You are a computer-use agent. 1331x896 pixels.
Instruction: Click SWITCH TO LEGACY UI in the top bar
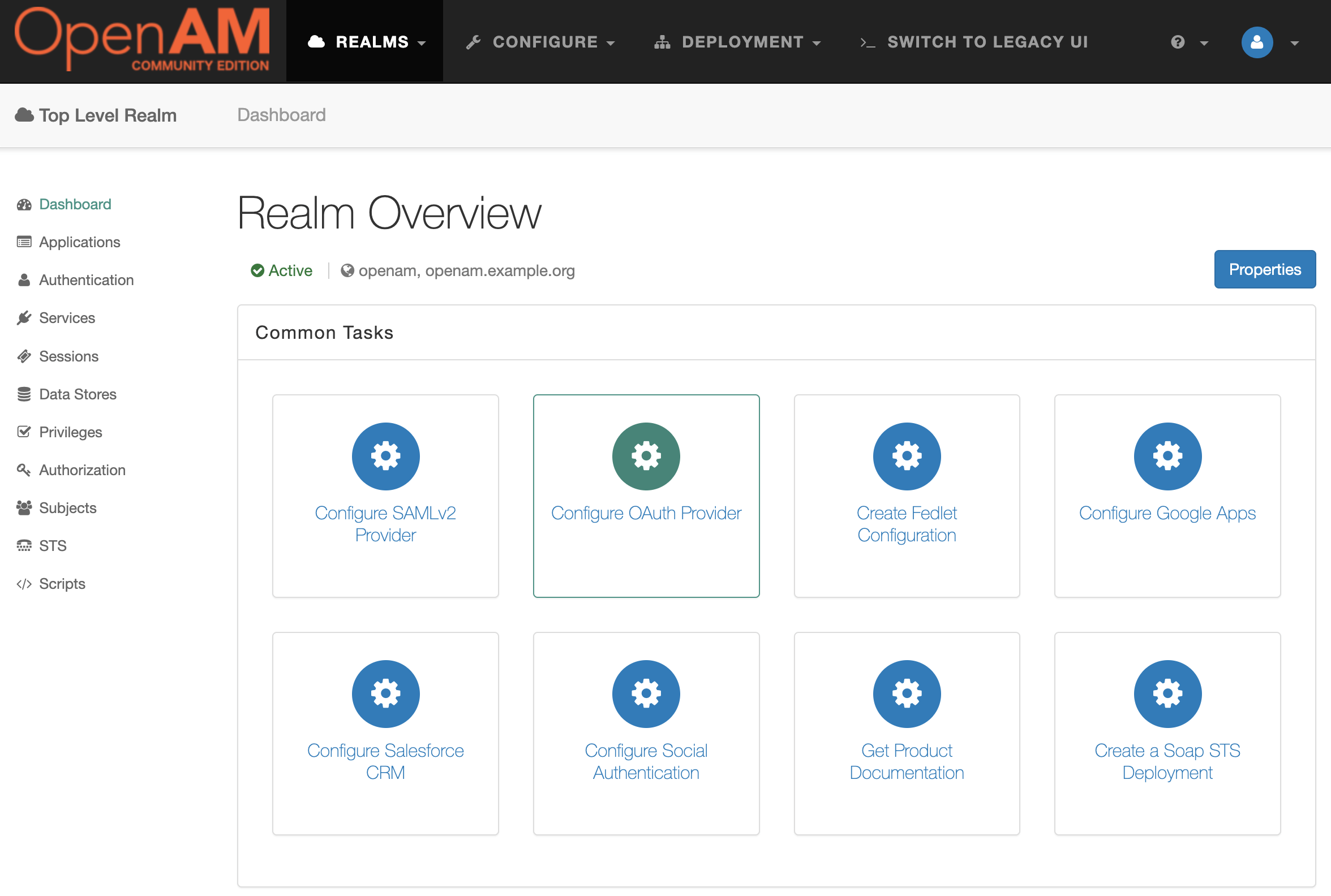click(x=986, y=42)
